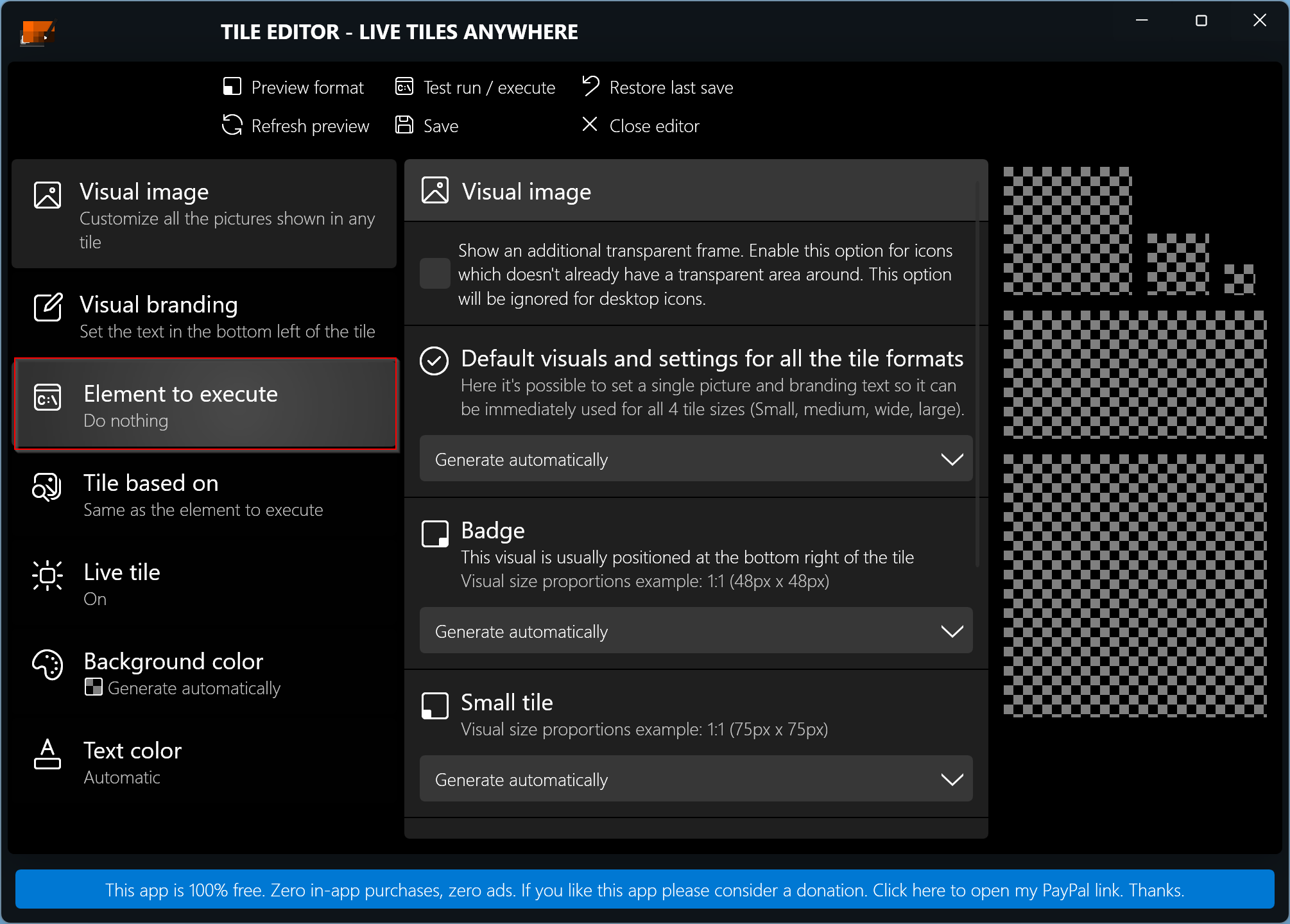
Task: Click the Refresh preview circular arrow icon
Action: (232, 124)
